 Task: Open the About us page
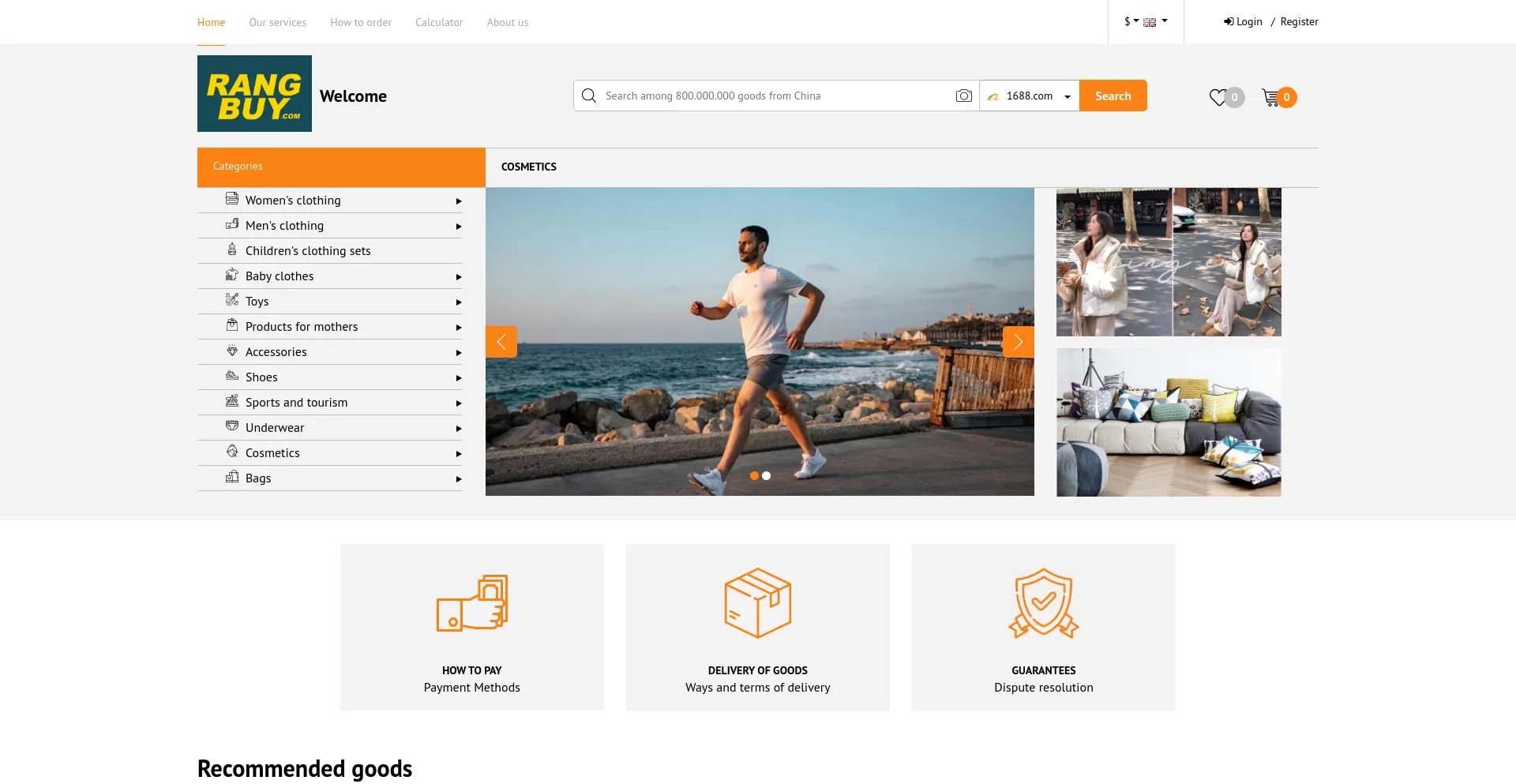pos(508,22)
